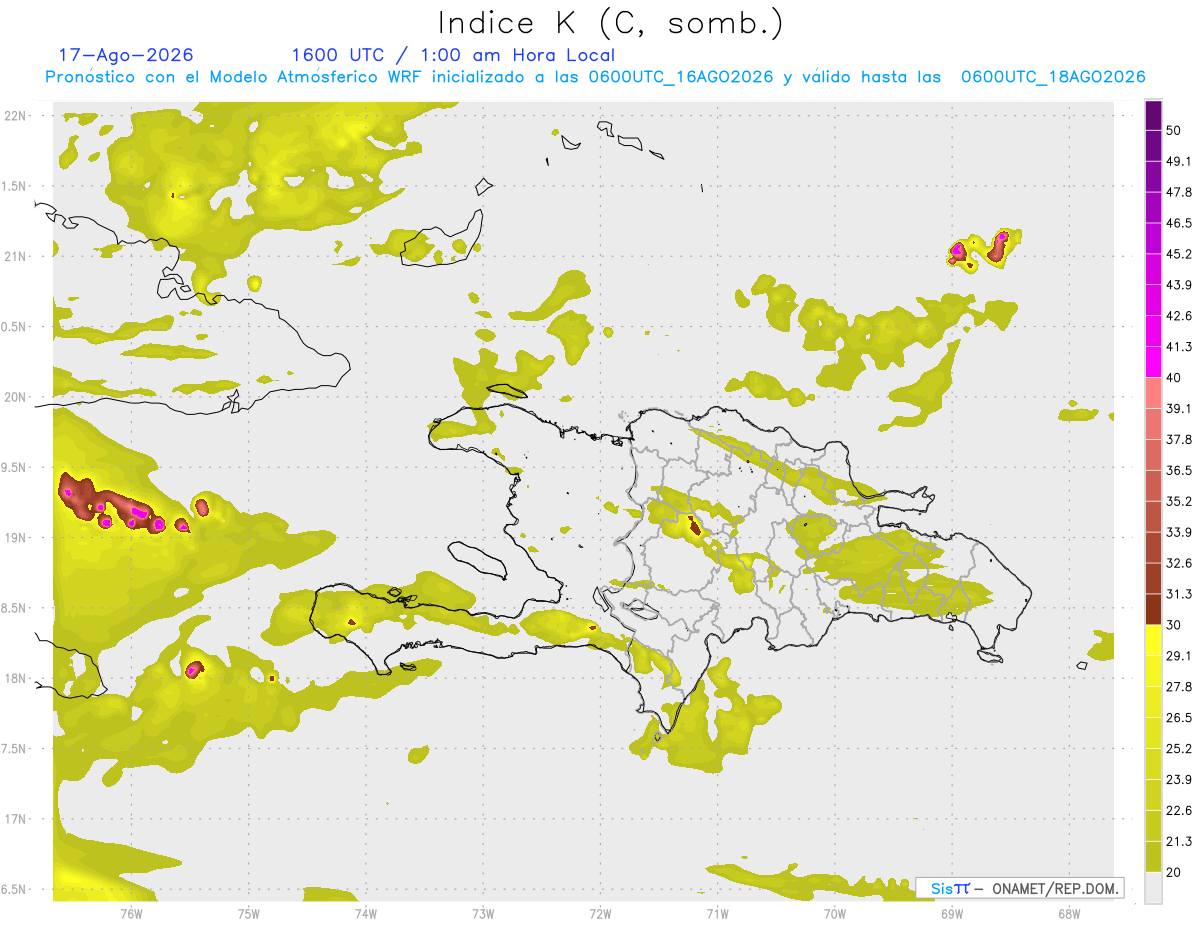This screenshot has width=1200, height=927.
Task: Click the "32.6" value on the color scale
Action: point(1180,563)
